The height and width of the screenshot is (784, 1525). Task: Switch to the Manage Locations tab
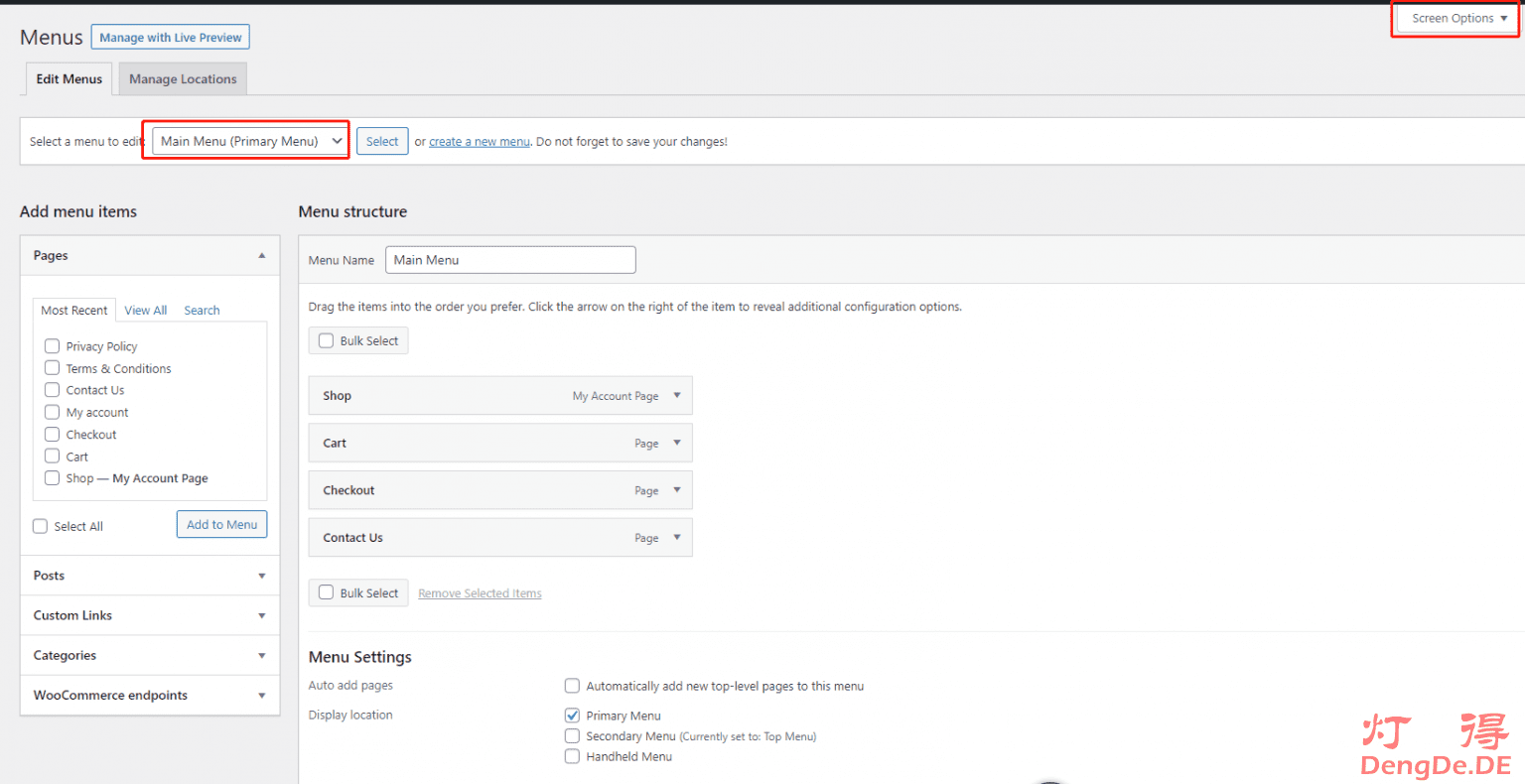(x=183, y=79)
